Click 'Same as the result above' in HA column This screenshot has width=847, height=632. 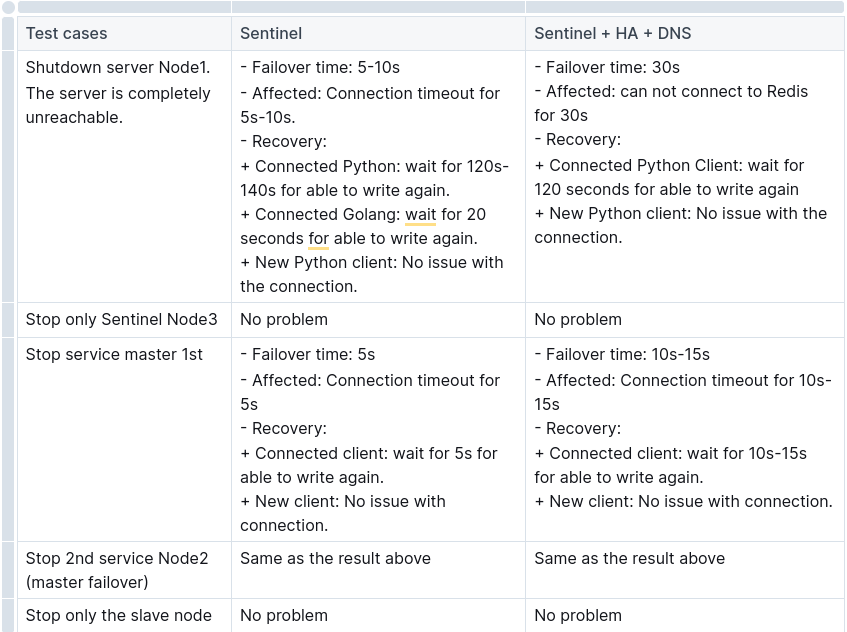pyautogui.click(x=629, y=559)
